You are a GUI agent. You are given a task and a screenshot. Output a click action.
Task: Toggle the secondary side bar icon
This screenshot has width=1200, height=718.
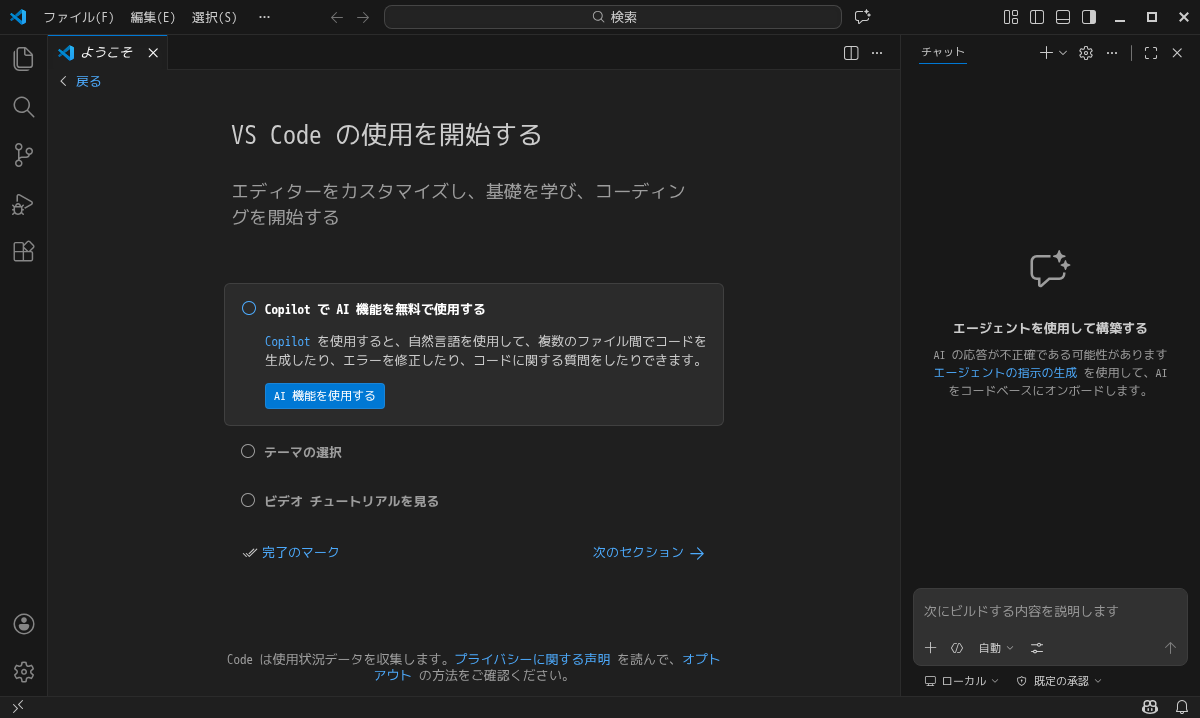click(1089, 17)
